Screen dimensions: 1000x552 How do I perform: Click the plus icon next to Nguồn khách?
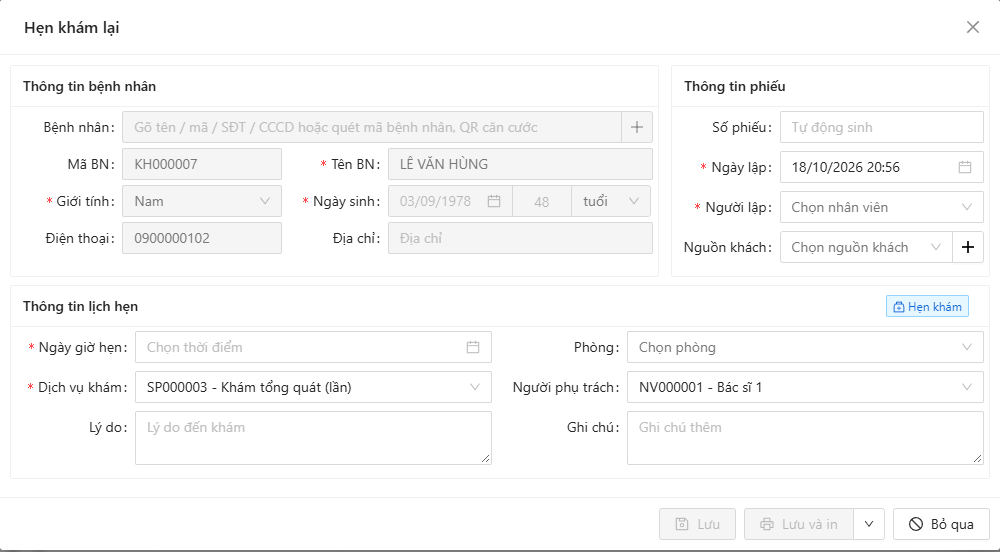pyautogui.click(x=967, y=247)
